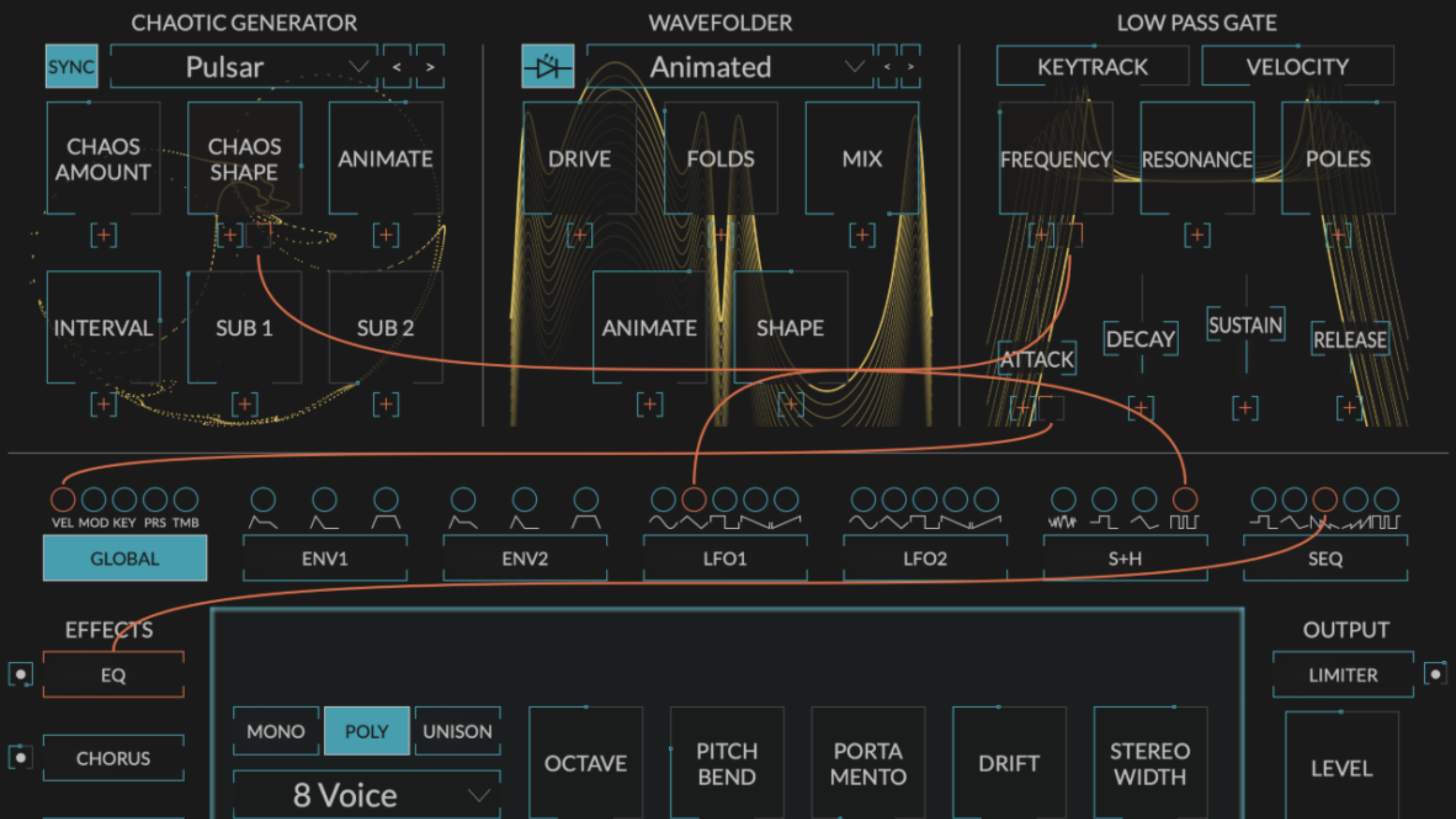Add modulation under the CHAOS AMOUNT knob

tap(104, 235)
